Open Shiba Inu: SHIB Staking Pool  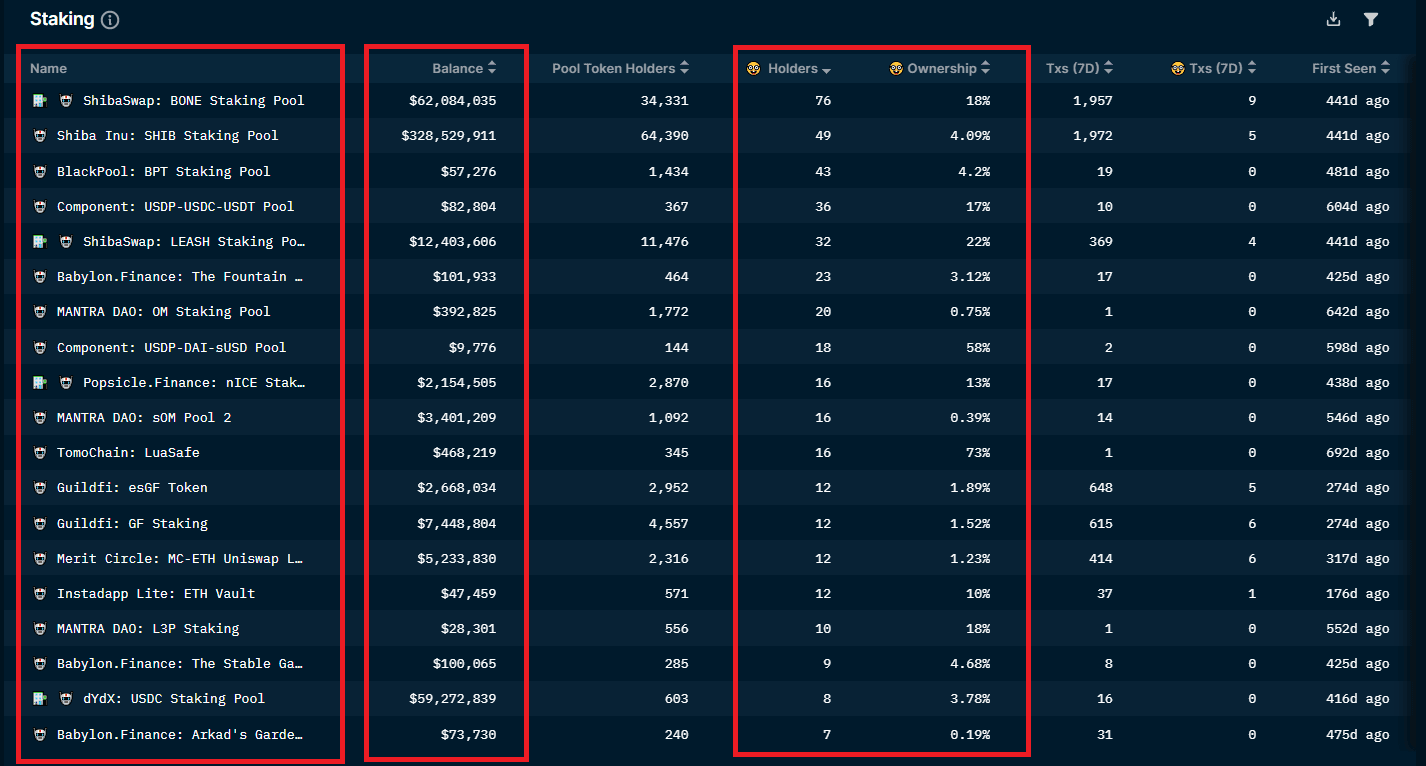point(168,136)
